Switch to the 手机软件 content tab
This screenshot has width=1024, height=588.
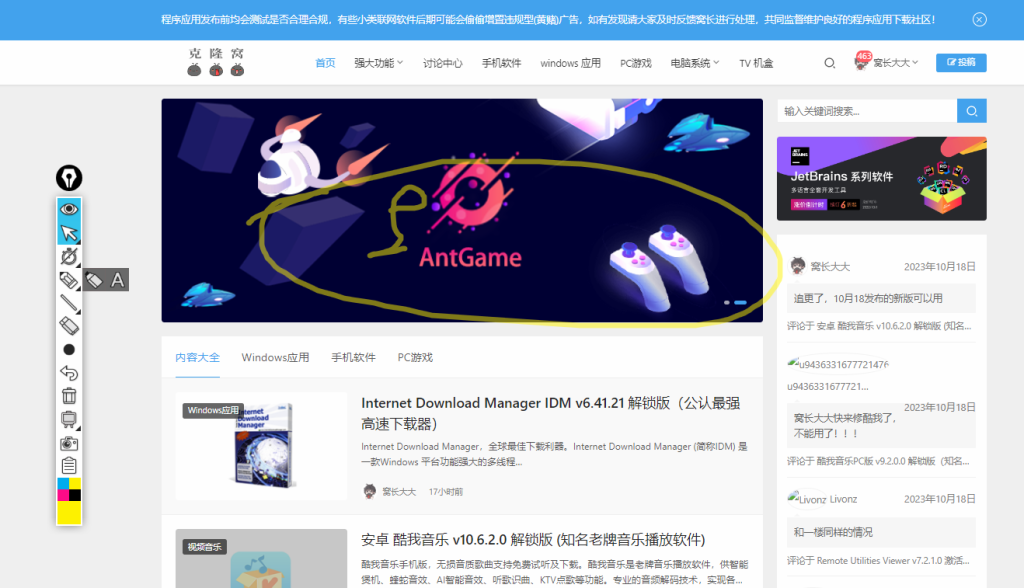point(353,357)
